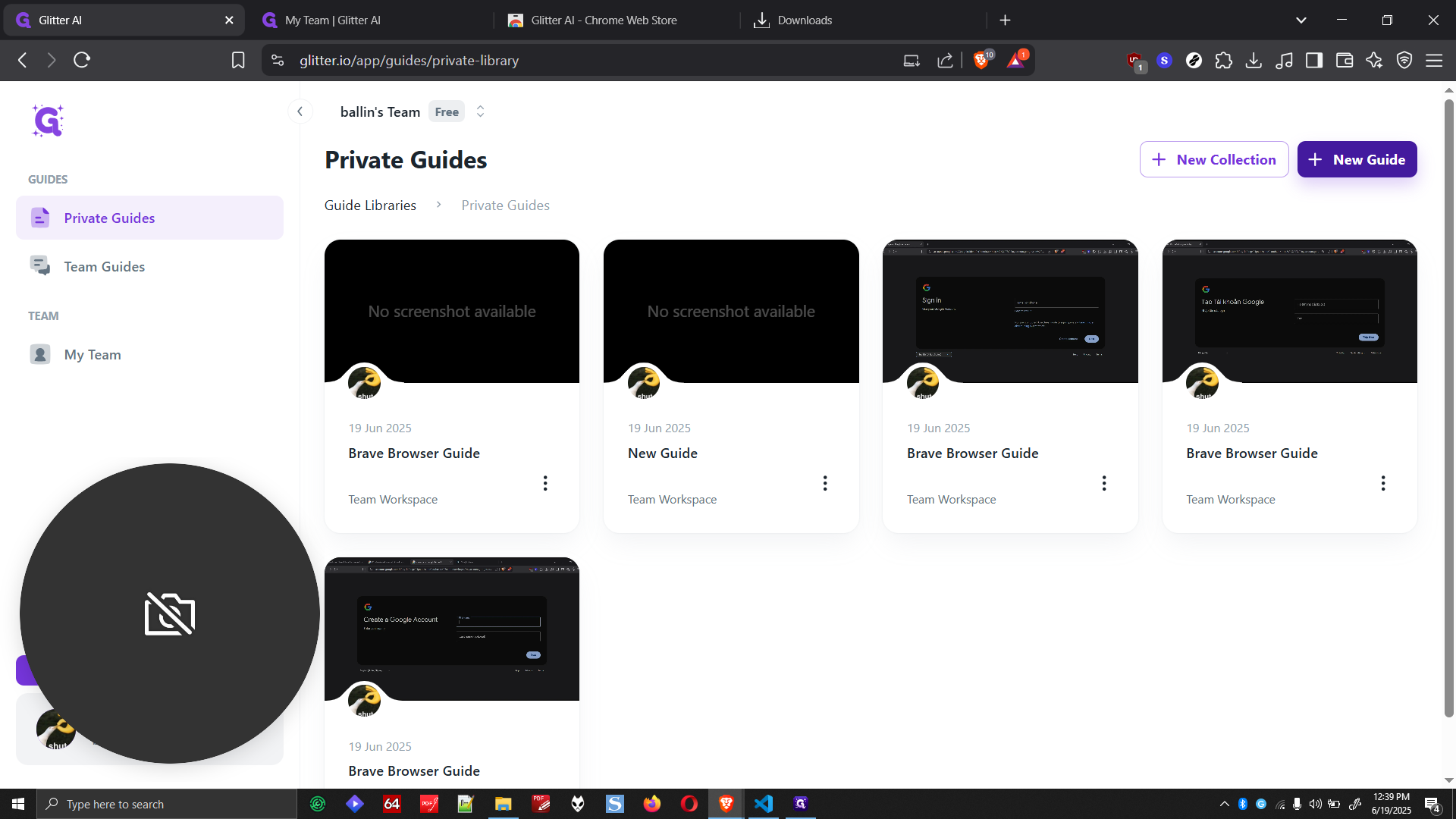Open a new browser tab
1456x819 pixels.
[1005, 20]
